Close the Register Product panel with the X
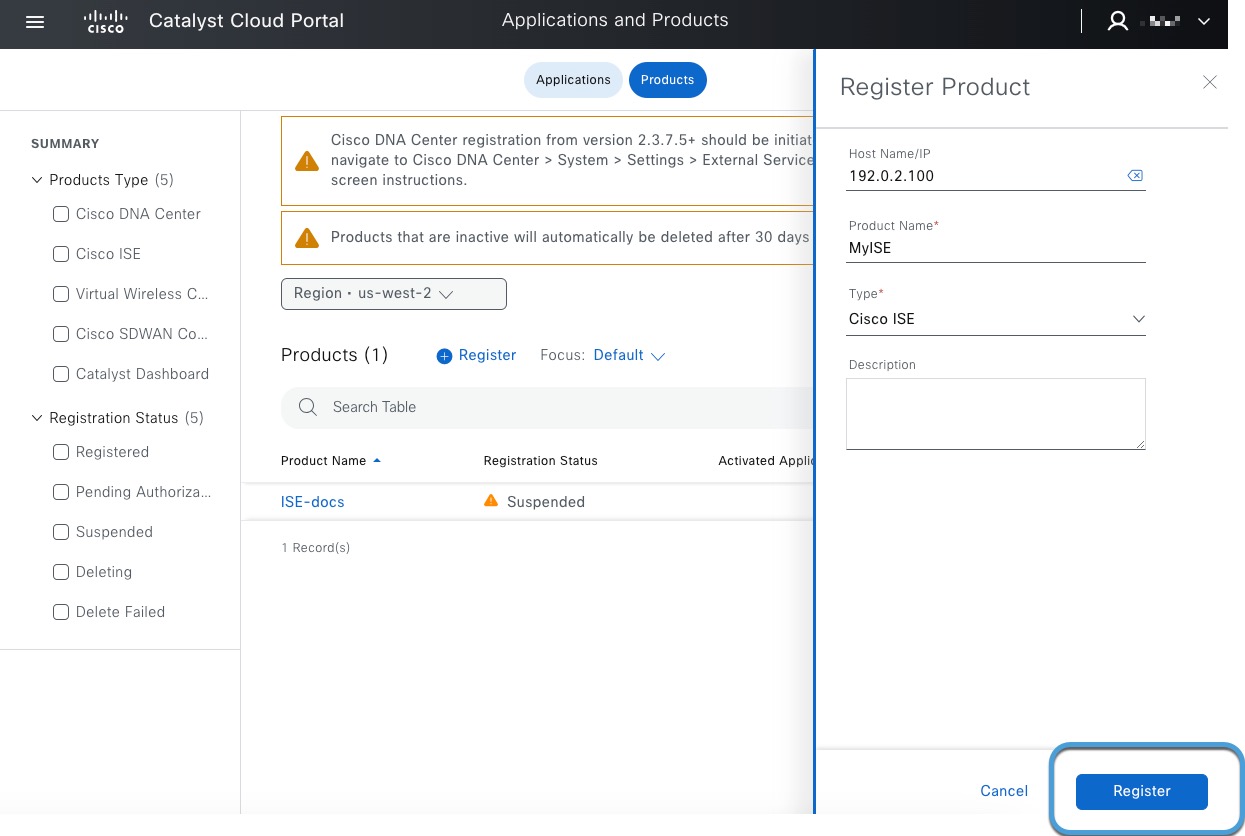The width and height of the screenshot is (1245, 836). [x=1210, y=82]
